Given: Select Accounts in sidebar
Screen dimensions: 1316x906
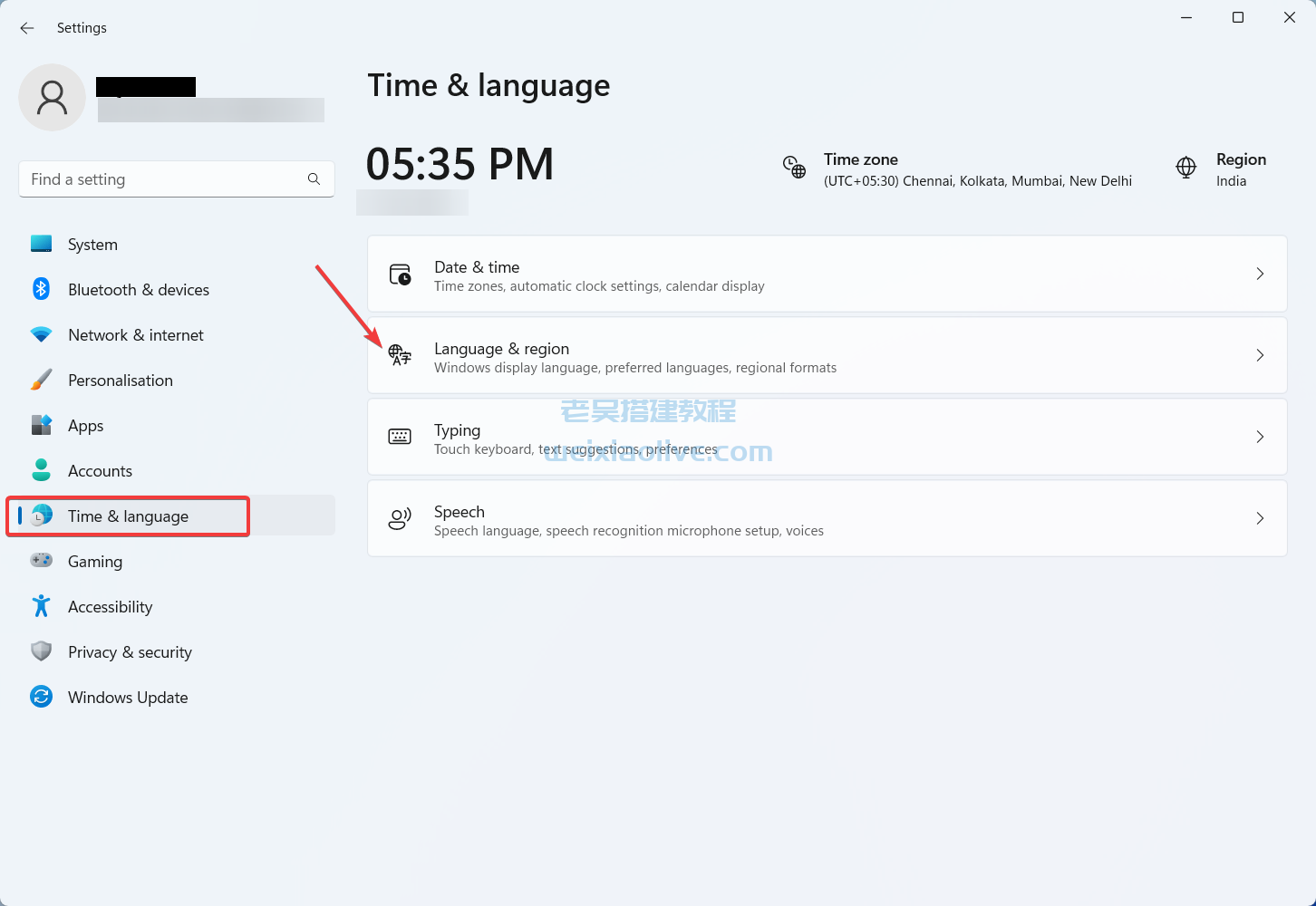Looking at the screenshot, I should click(x=177, y=470).
